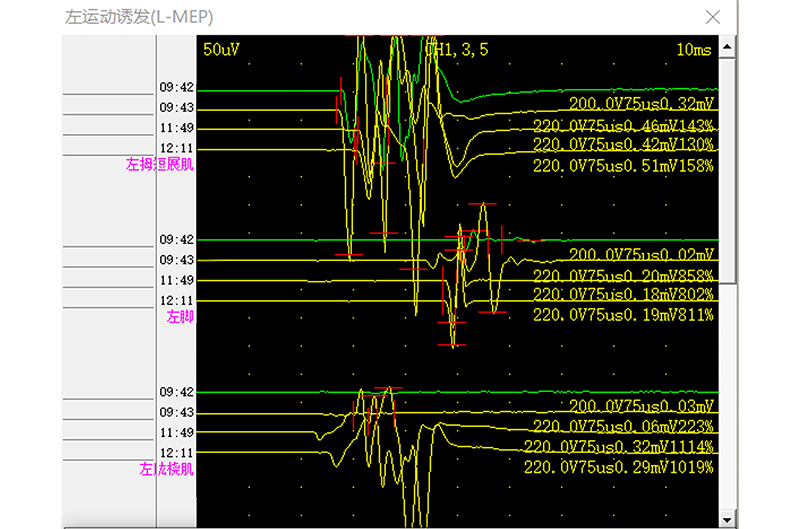
Task: Select the 左肱桡肌 channel label
Action: pyautogui.click(x=166, y=468)
